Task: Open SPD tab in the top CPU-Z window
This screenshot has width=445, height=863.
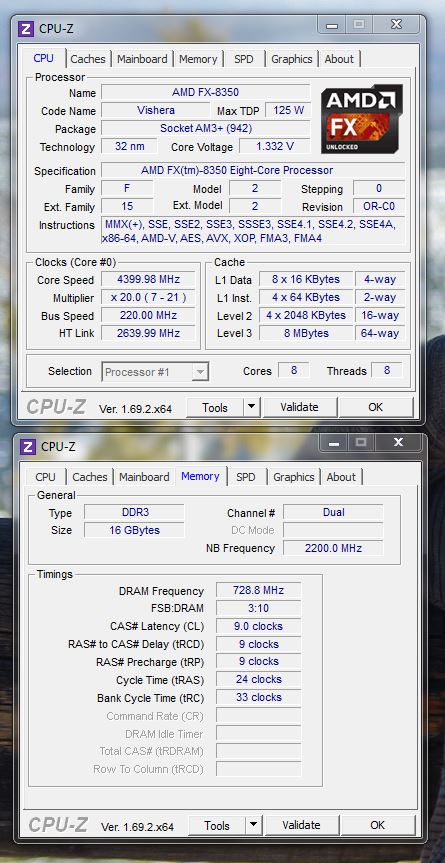Action: pyautogui.click(x=244, y=59)
